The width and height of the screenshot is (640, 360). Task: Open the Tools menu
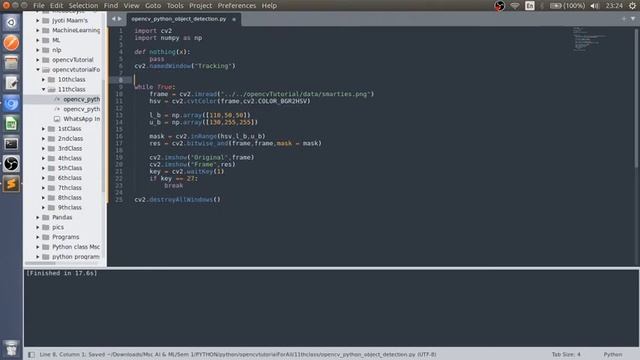click(175, 6)
